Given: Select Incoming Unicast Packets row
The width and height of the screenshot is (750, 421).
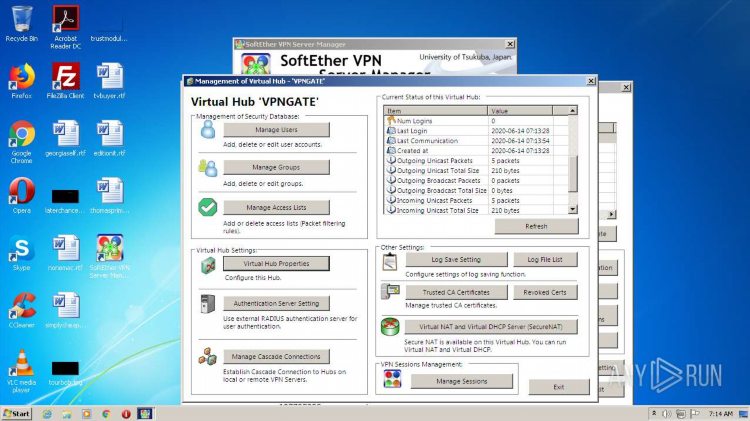Looking at the screenshot, I should tap(476, 200).
